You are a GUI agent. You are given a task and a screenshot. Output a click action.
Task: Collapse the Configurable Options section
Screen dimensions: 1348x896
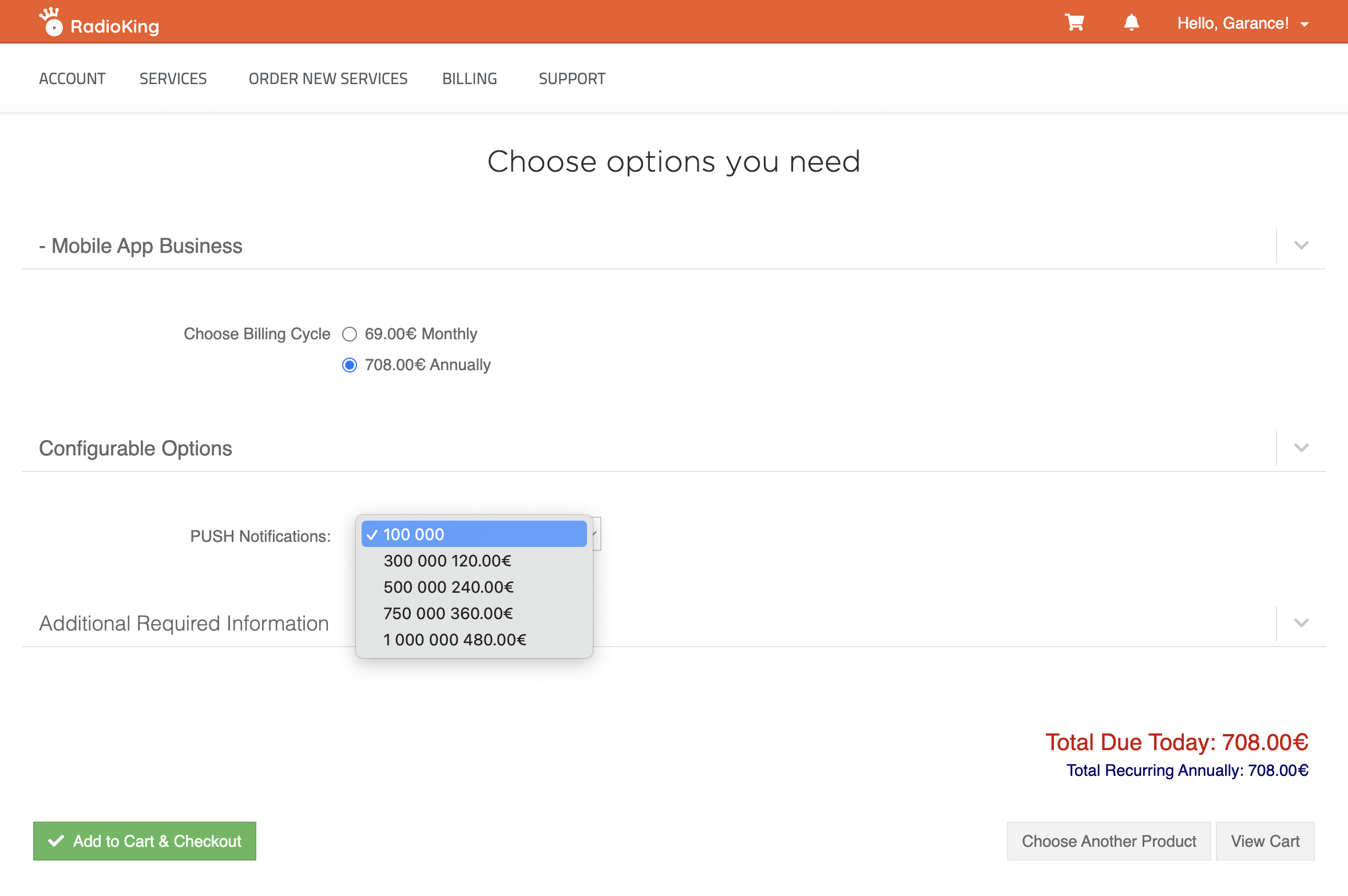pos(1301,448)
